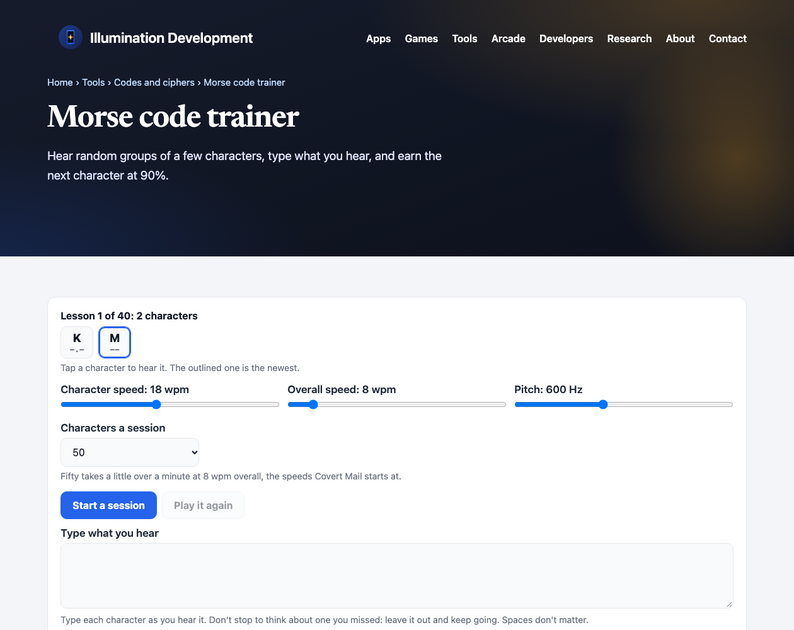Click Start a session button
The width and height of the screenshot is (794, 630).
coord(108,505)
